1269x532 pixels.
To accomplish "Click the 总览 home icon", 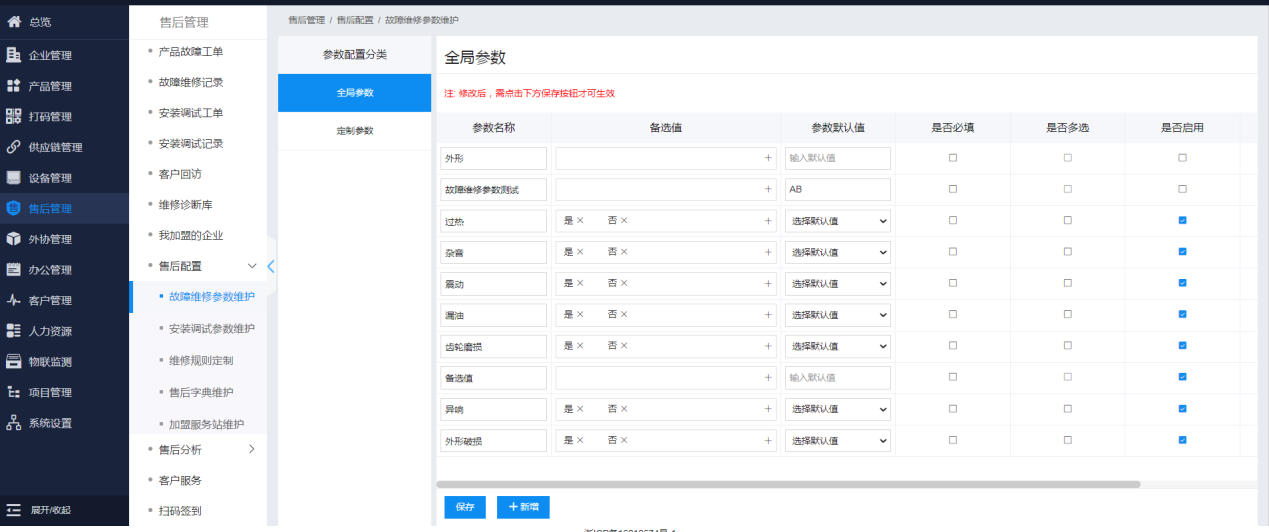I will 14,21.
